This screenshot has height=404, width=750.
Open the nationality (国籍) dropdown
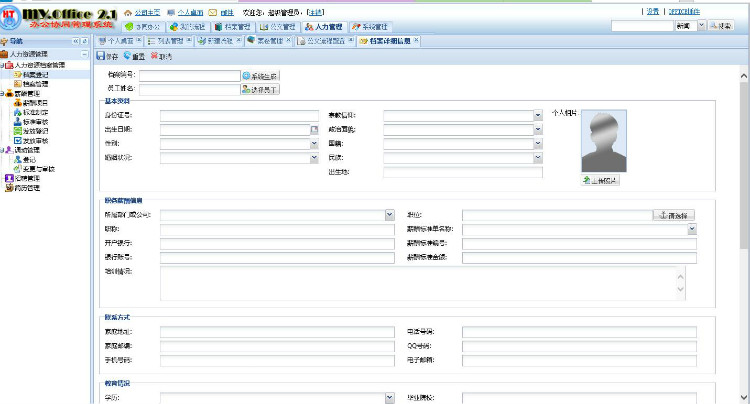point(538,143)
